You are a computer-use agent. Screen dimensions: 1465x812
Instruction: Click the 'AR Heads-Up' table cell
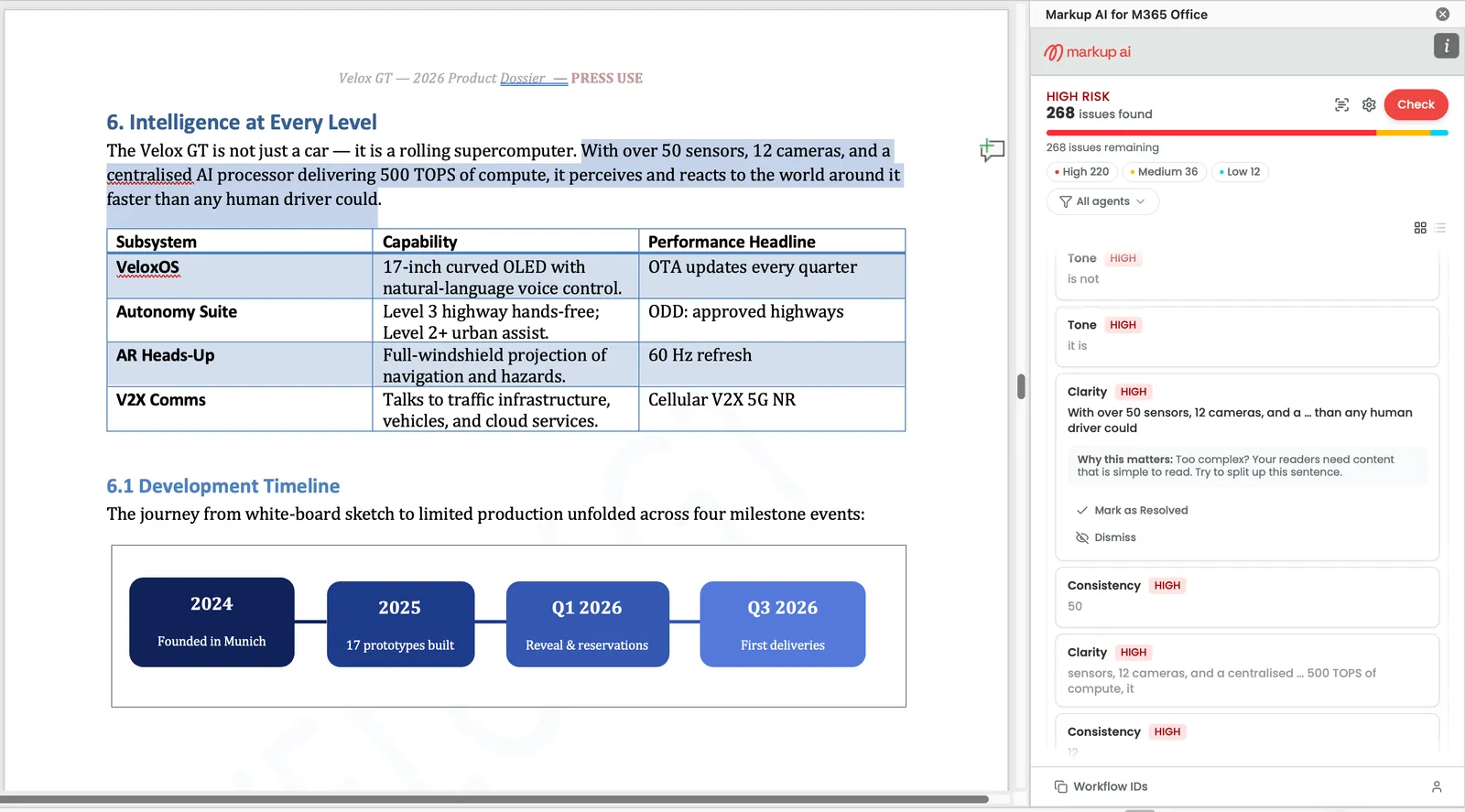click(x=240, y=364)
